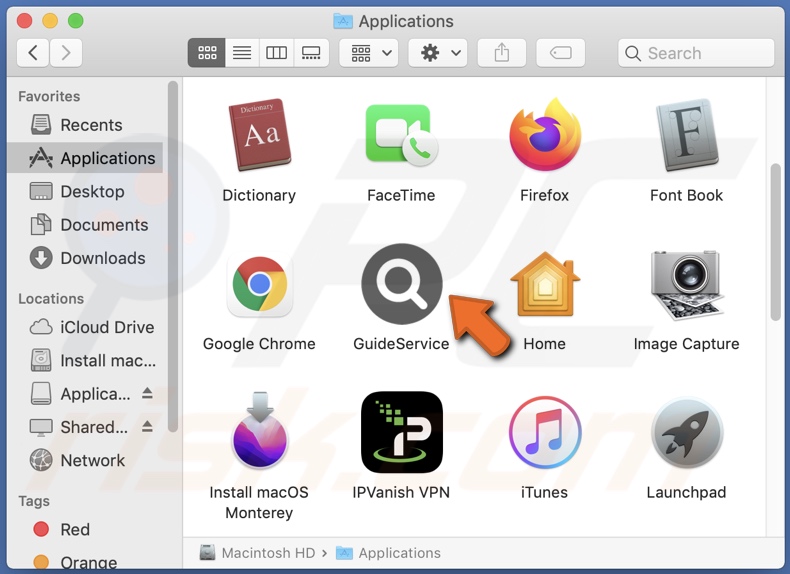This screenshot has width=790, height=574.
Task: Click the Dictionary label text
Action: click(x=259, y=195)
